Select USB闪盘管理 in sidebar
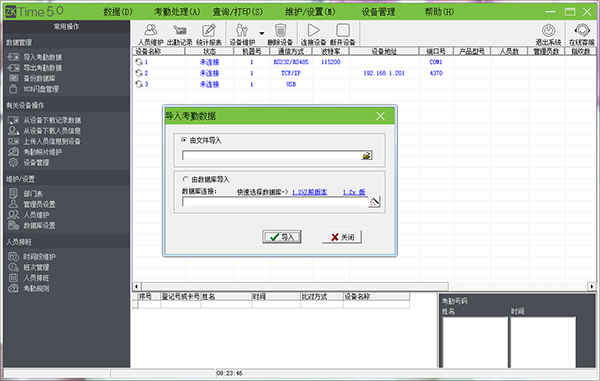The height and width of the screenshot is (381, 600). pyautogui.click(x=34, y=89)
